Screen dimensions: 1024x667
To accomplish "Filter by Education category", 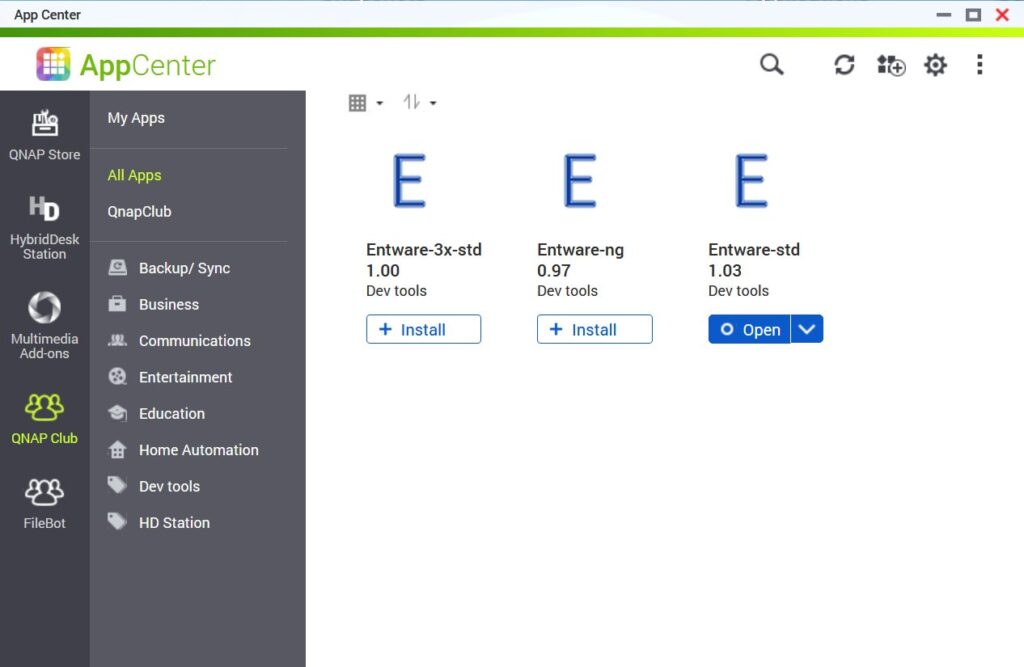I will tap(172, 414).
